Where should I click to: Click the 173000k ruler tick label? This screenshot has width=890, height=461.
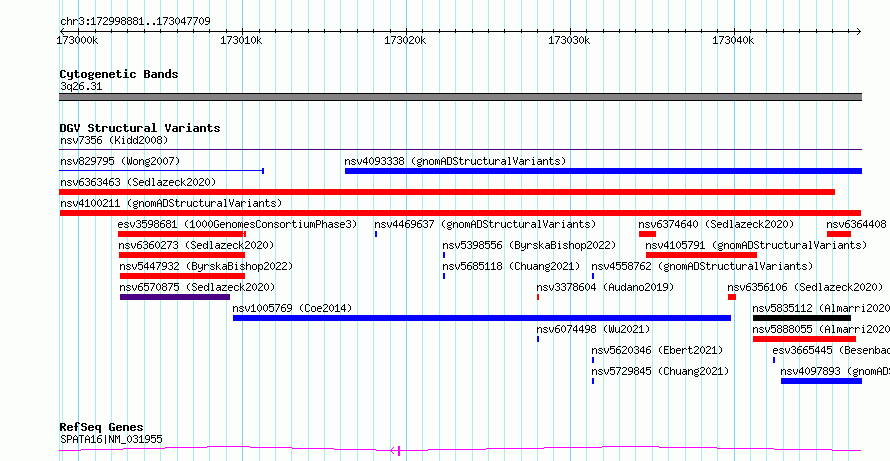pos(78,40)
